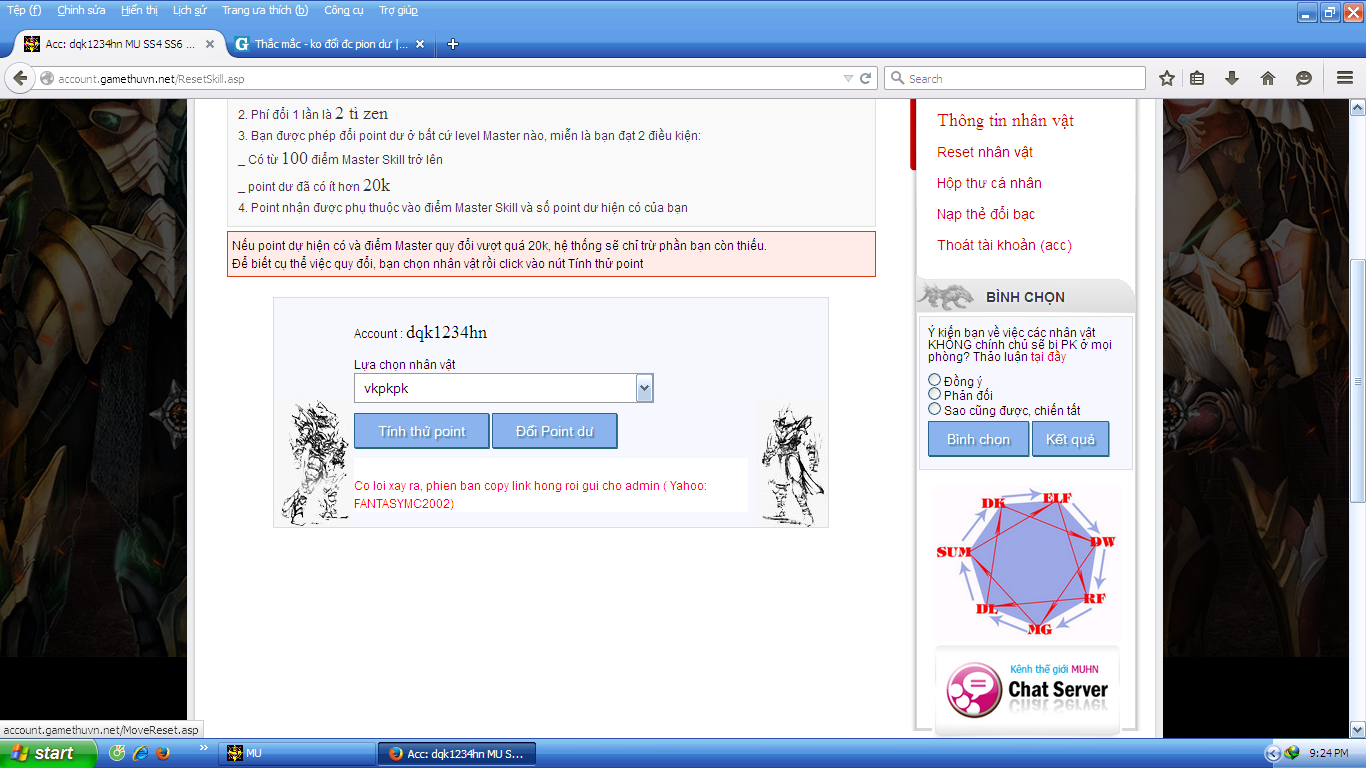The height and width of the screenshot is (768, 1366).
Task: Close the 'Acc: dqk1234hn' tab
Action: click(x=210, y=44)
